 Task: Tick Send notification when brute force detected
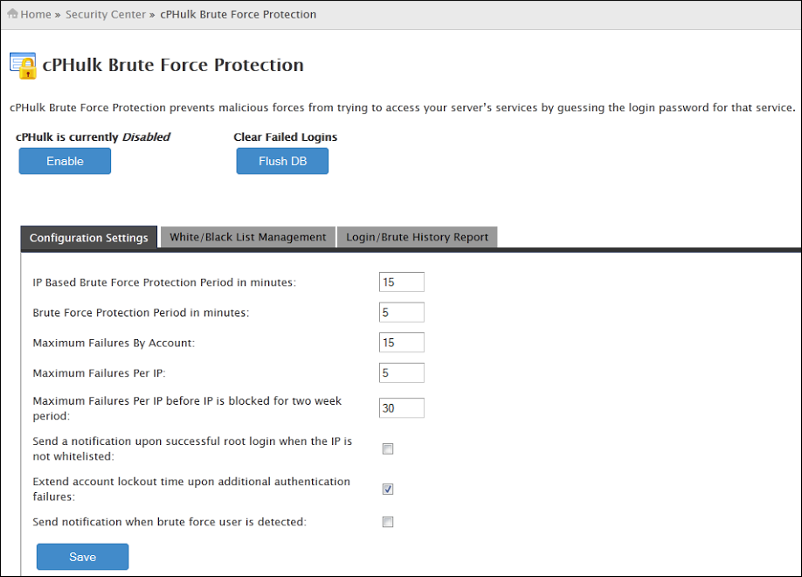pyautogui.click(x=388, y=522)
